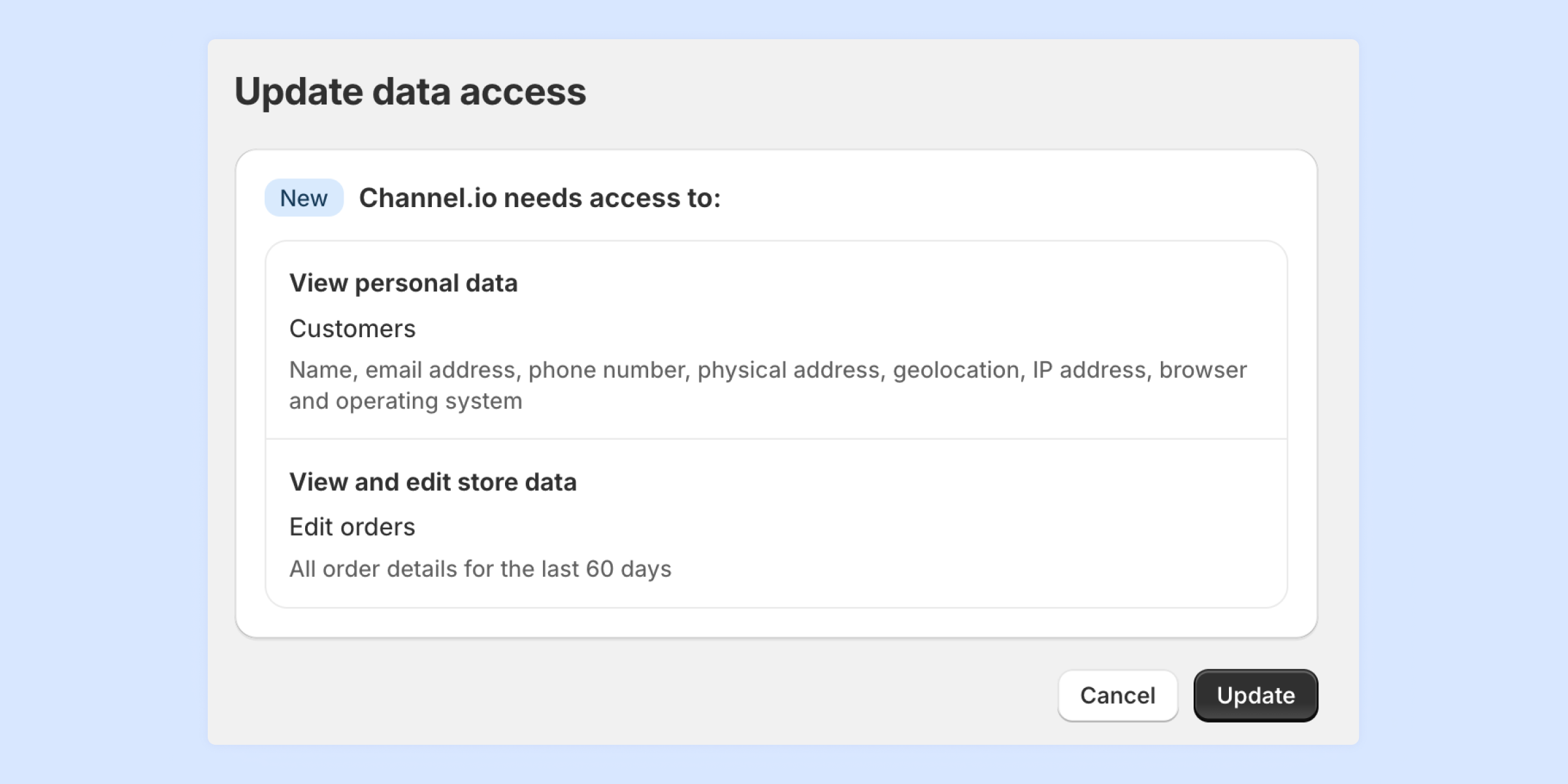Image resolution: width=1568 pixels, height=784 pixels.
Task: Click the blue New badge
Action: [x=304, y=198]
